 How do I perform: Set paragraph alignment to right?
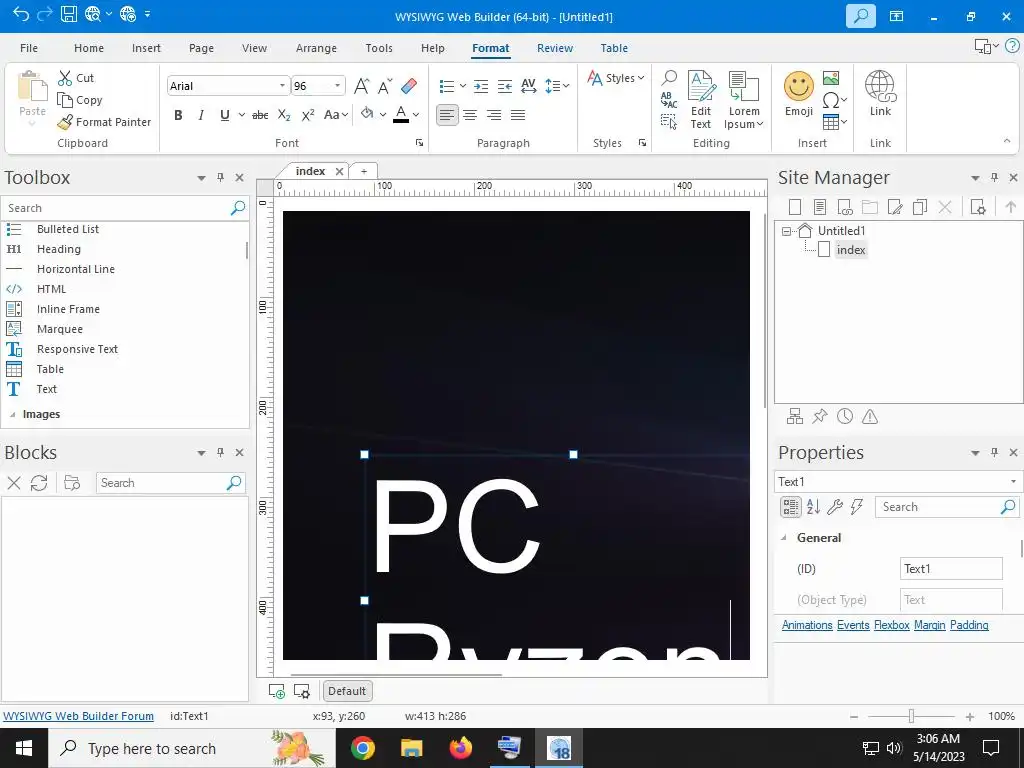(494, 115)
